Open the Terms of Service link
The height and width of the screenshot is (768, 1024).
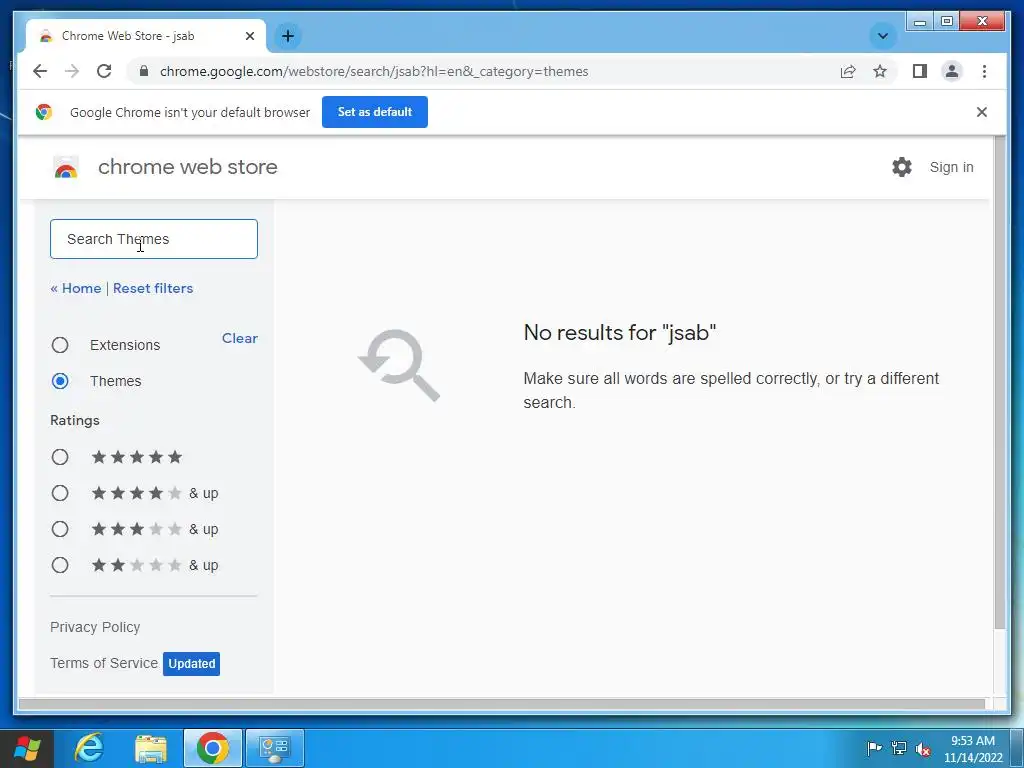104,663
